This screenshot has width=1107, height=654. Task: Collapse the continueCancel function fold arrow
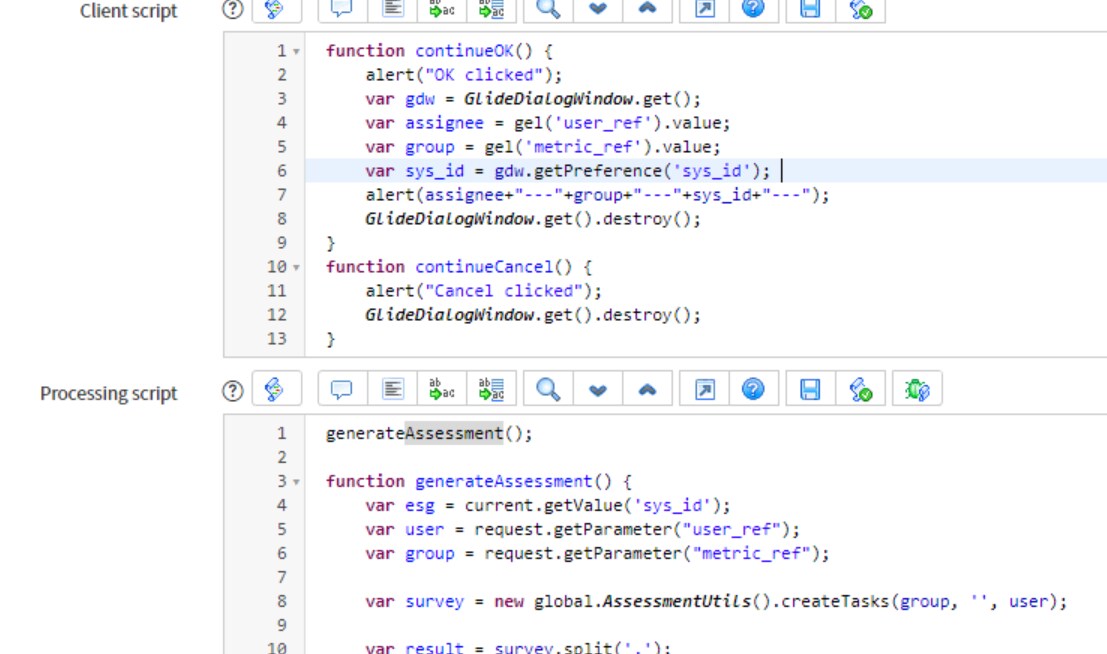297,268
